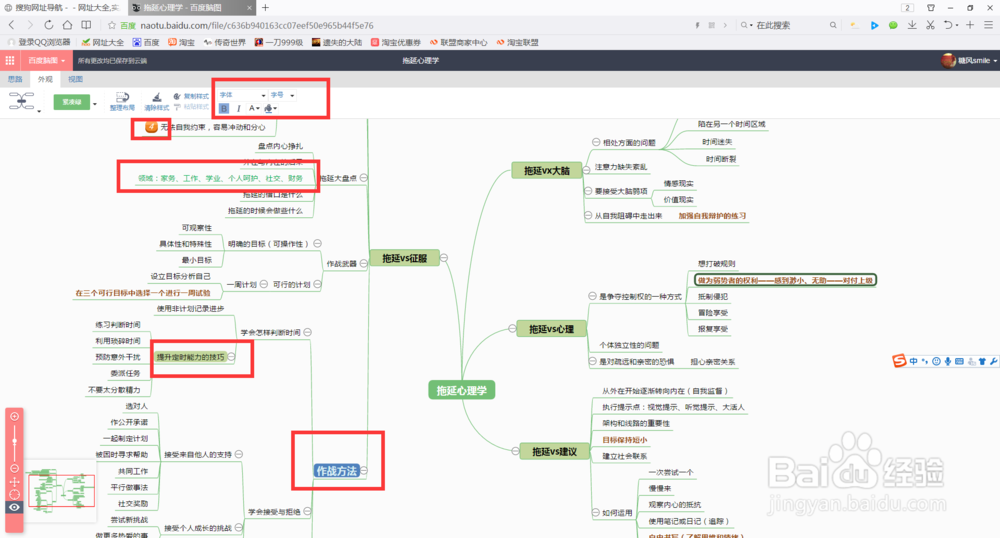Open the apps grid icon in header
The image size is (1000, 538).
point(10,61)
